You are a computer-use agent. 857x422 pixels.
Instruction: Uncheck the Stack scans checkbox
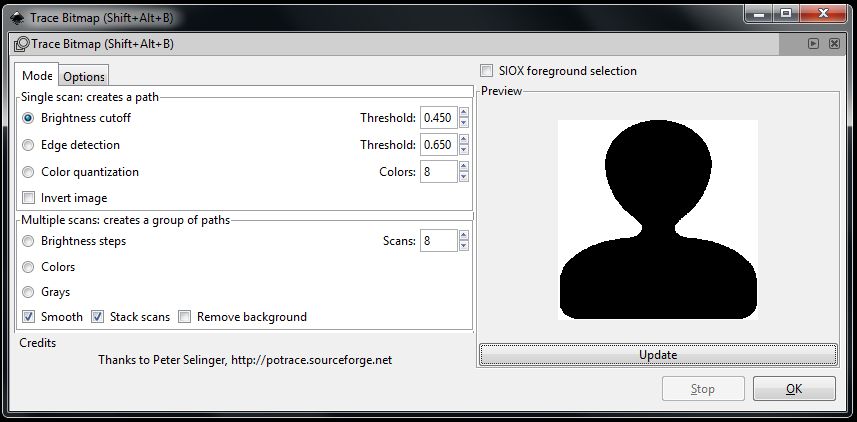coord(97,317)
